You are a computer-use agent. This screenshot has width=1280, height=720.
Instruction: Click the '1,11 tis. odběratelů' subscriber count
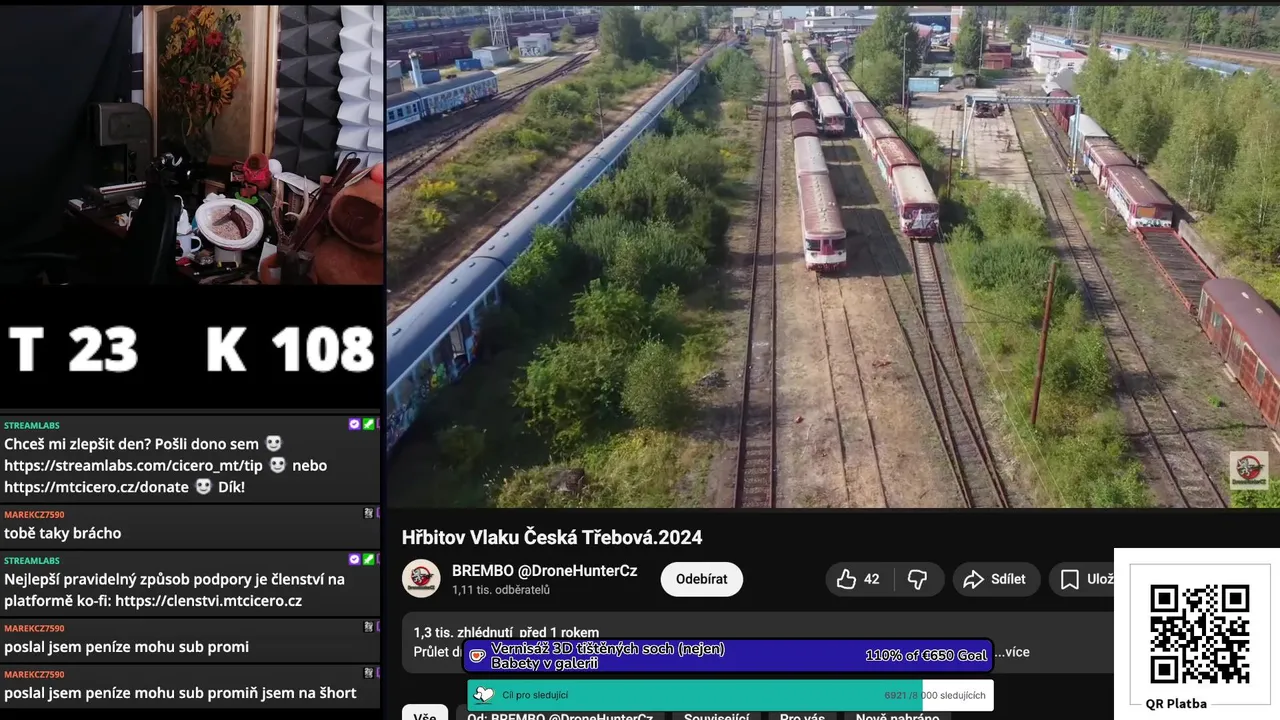501,590
